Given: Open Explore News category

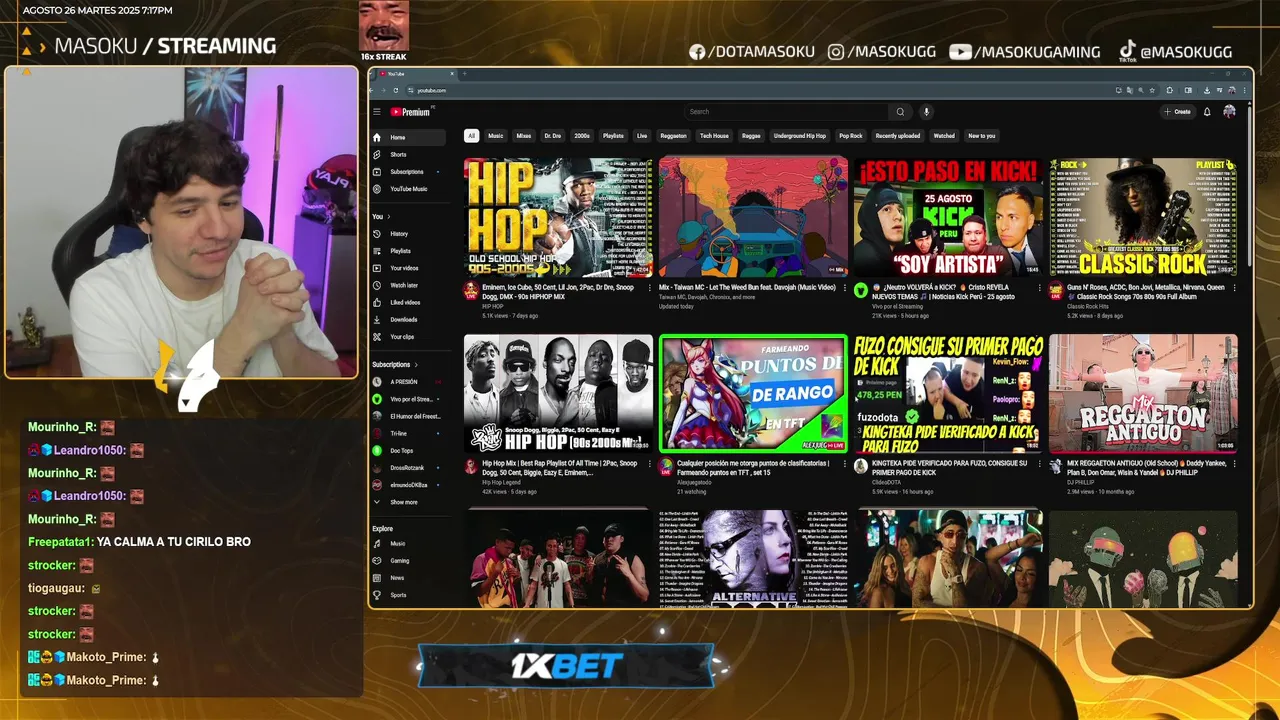Looking at the screenshot, I should click(408, 577).
